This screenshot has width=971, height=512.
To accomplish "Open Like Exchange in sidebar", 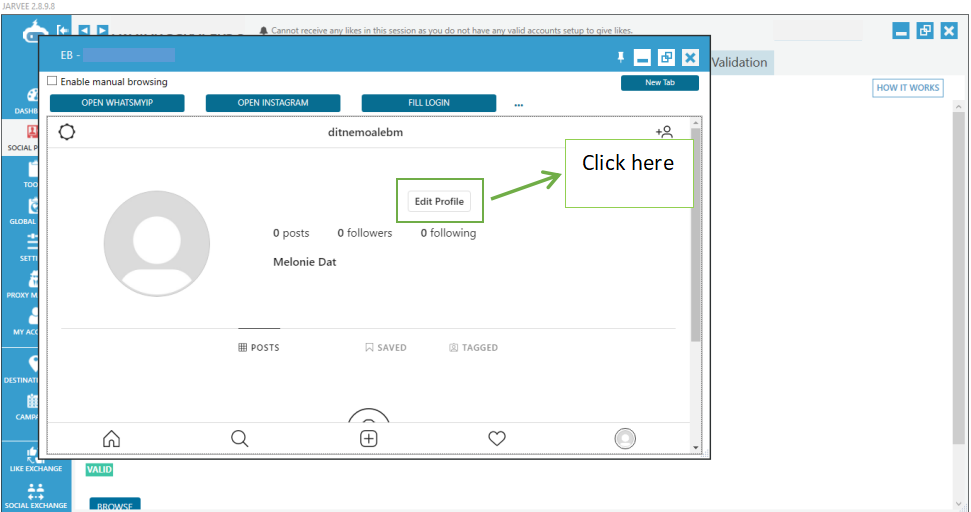I will [36, 460].
